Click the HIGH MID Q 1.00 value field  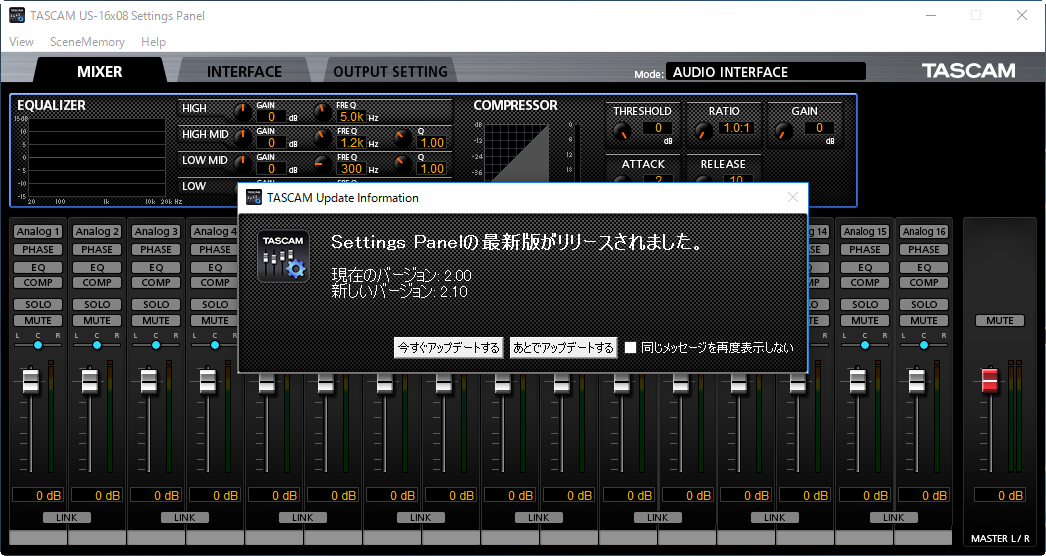432,143
